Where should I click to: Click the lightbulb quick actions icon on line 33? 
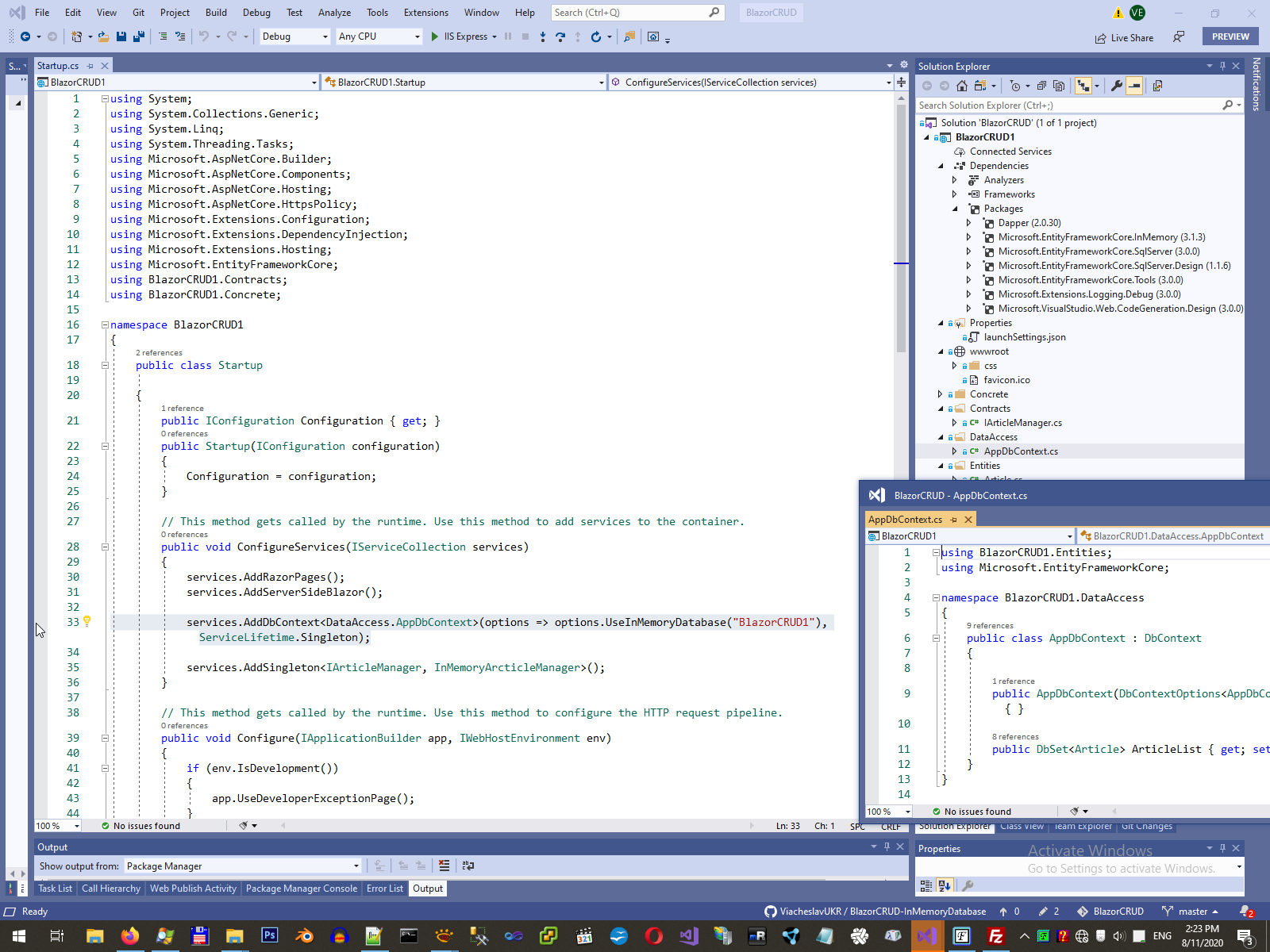click(87, 621)
